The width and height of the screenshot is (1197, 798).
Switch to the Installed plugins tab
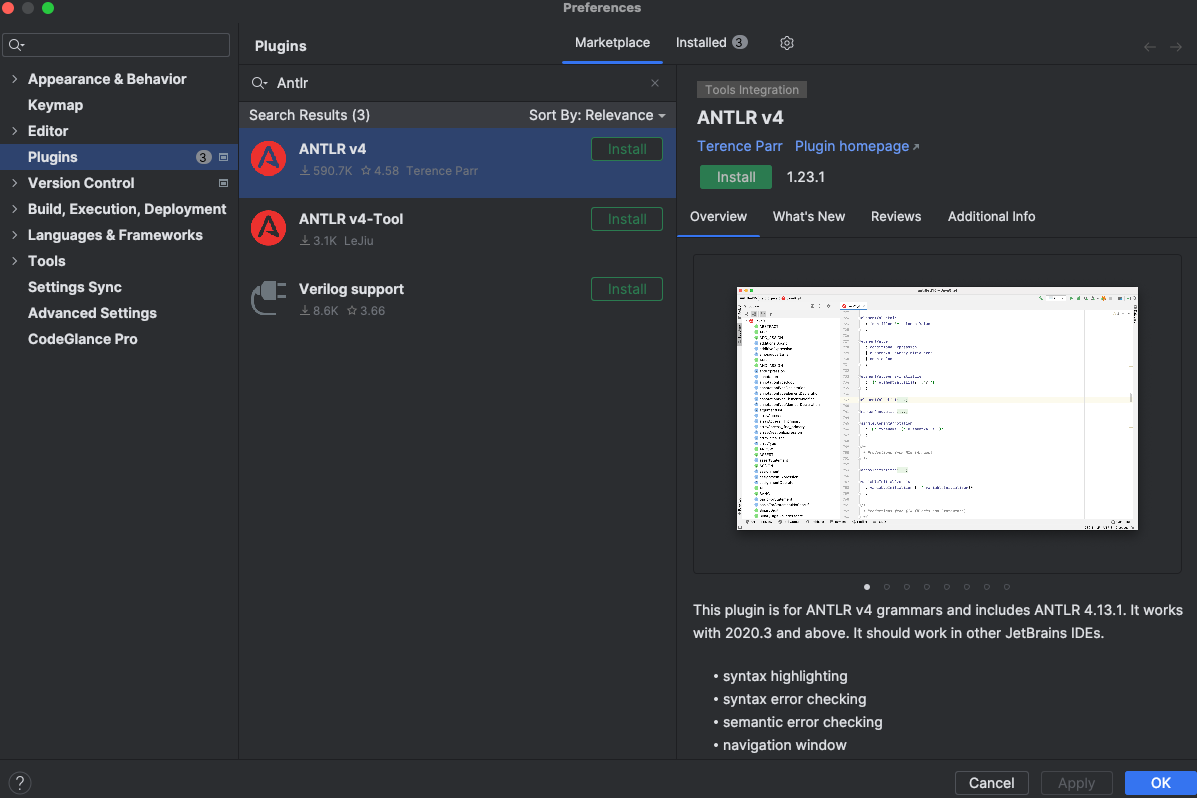710,43
